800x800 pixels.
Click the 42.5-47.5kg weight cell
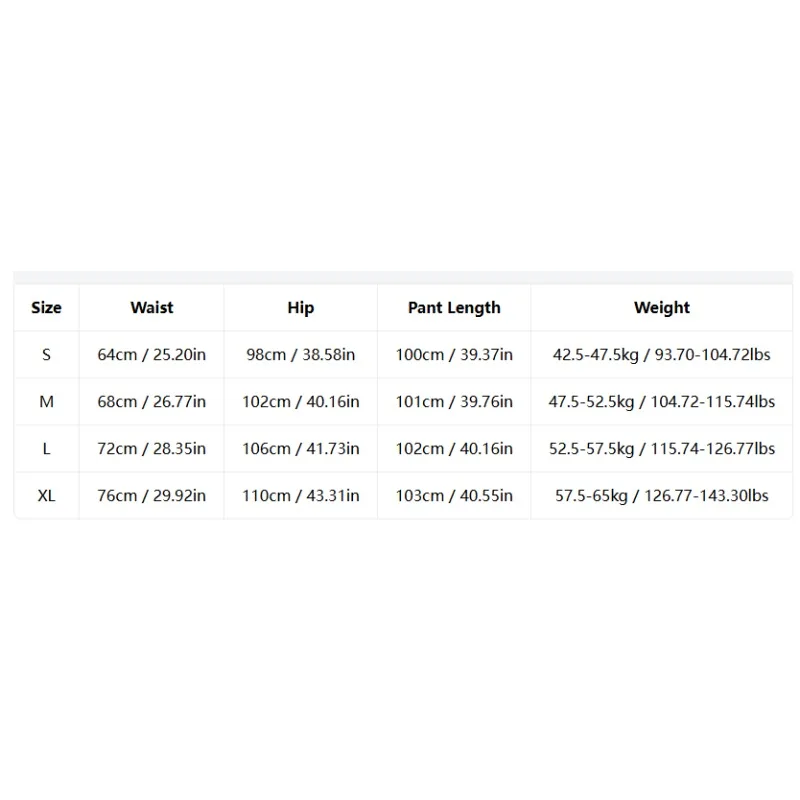[x=662, y=355]
